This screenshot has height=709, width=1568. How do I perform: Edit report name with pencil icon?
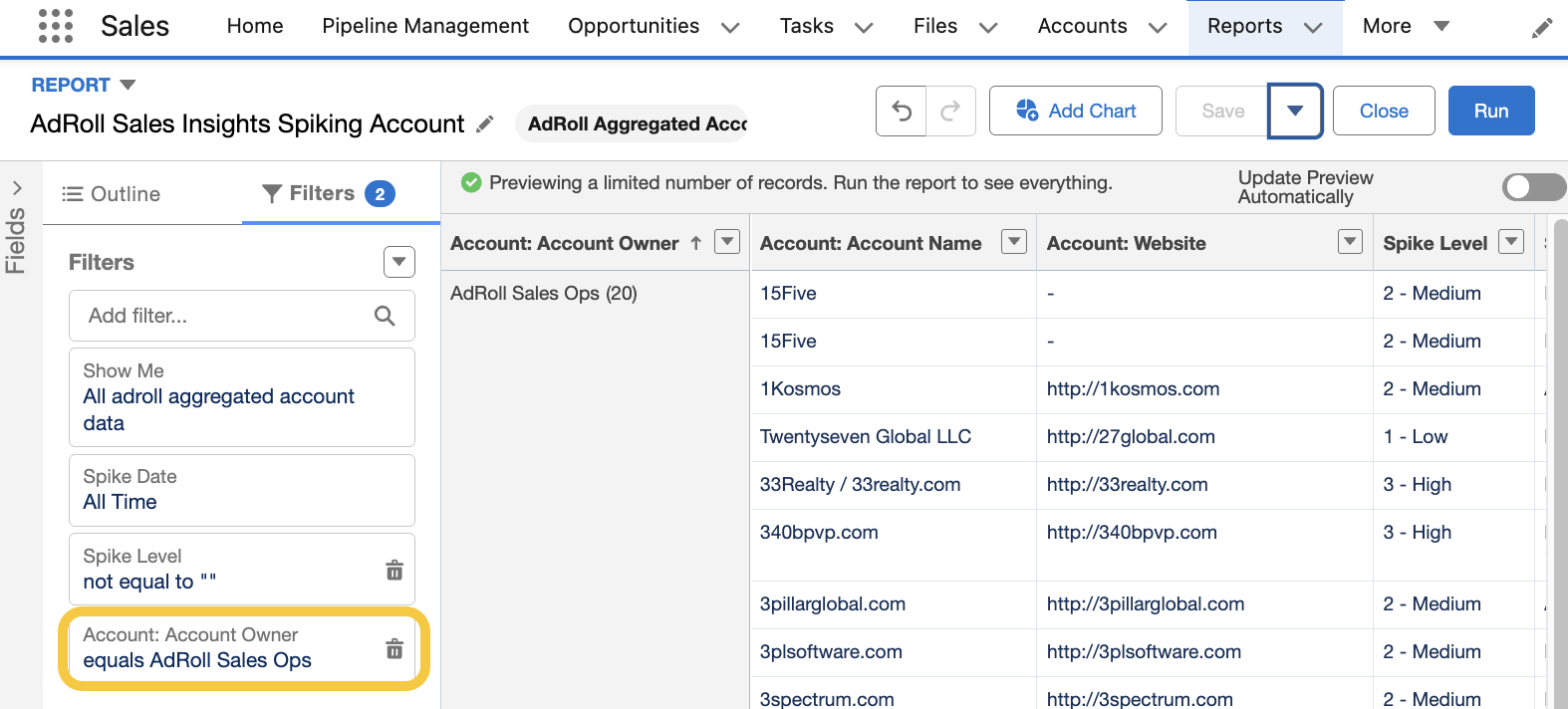click(485, 124)
